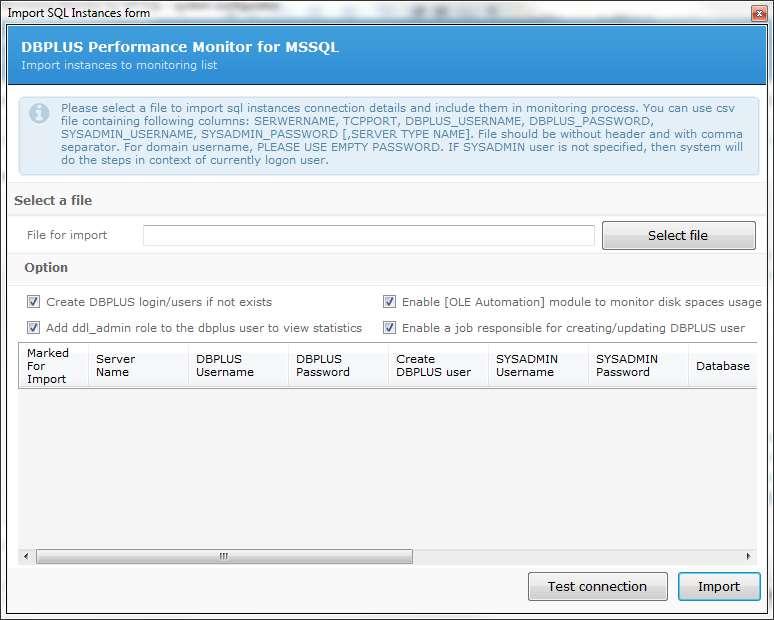The image size is (774, 620).
Task: Click the horizontal scrollbar right arrow
Action: coord(748,556)
